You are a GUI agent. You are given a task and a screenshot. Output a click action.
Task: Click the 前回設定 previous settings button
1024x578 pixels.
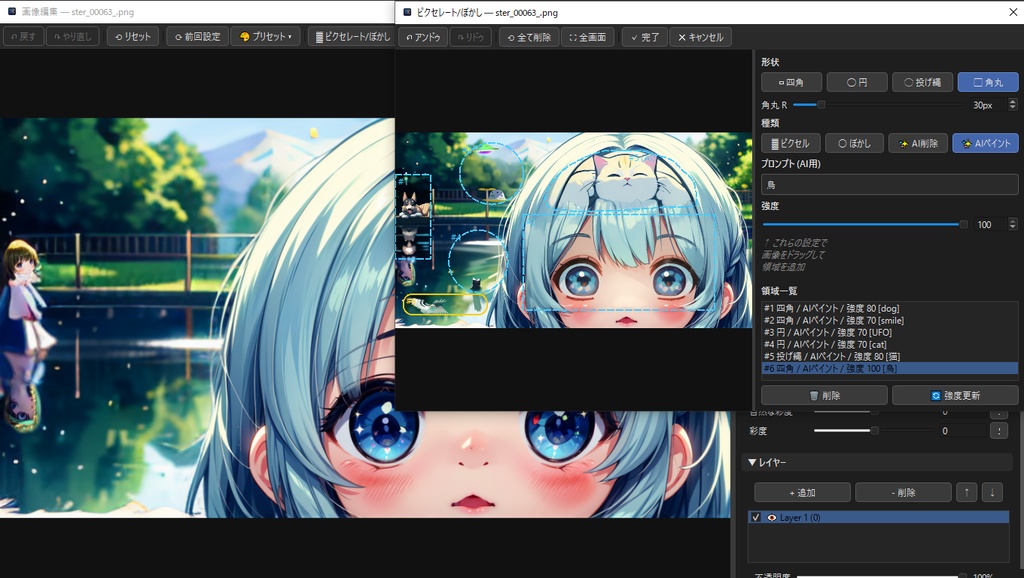(197, 37)
